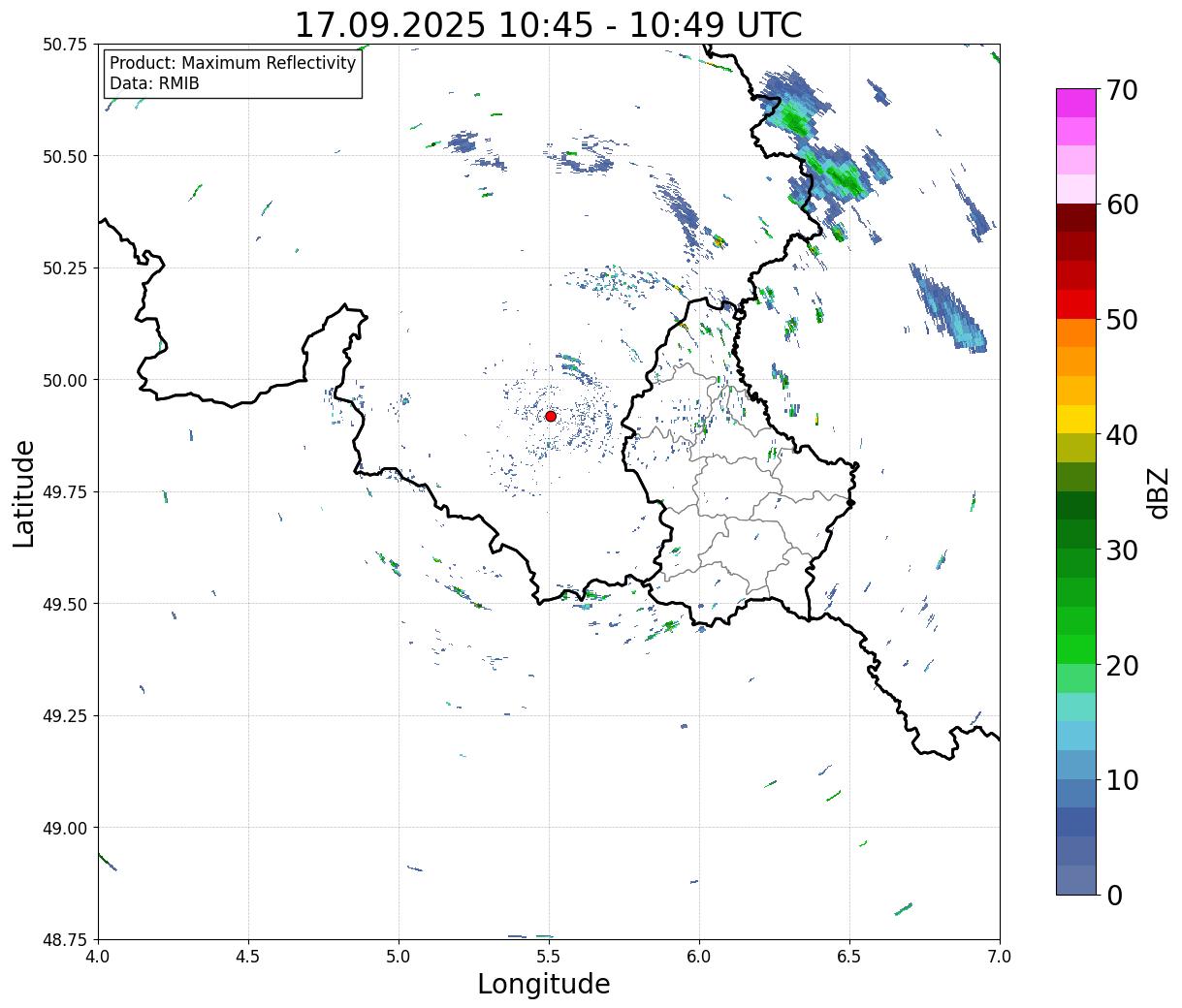The image size is (1182, 1008).
Task: Click the y-axis tick label '49.00'
Action: pos(65,828)
